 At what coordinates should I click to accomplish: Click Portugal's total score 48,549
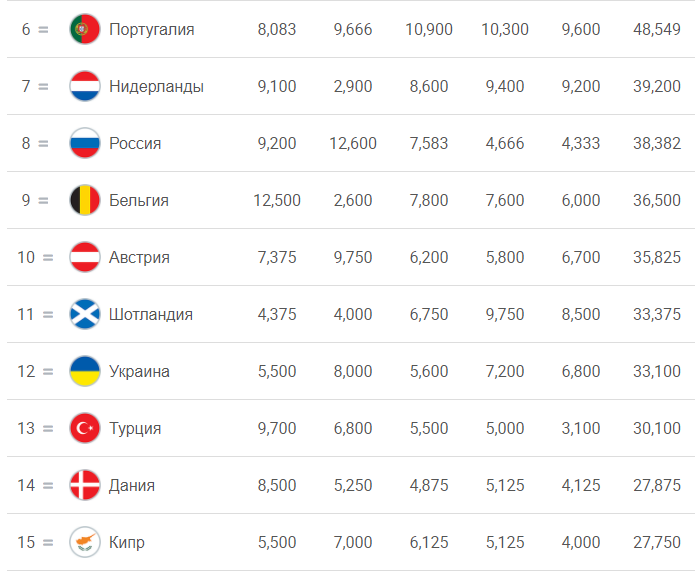click(x=657, y=30)
